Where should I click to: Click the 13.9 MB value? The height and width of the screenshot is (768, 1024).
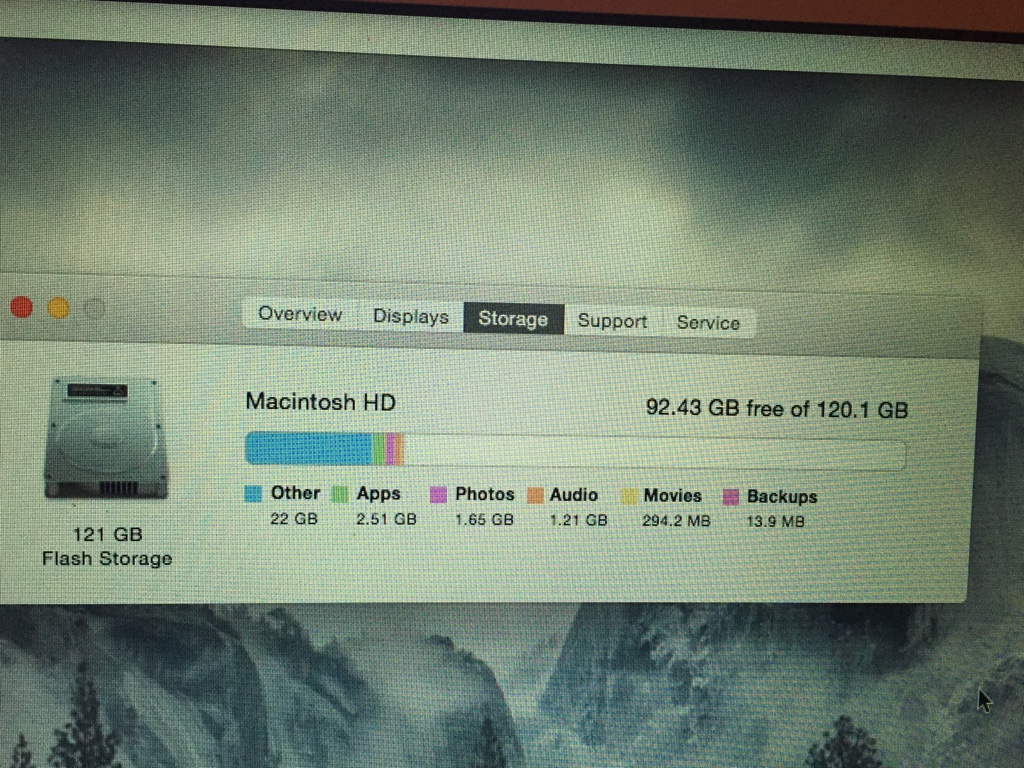point(775,522)
